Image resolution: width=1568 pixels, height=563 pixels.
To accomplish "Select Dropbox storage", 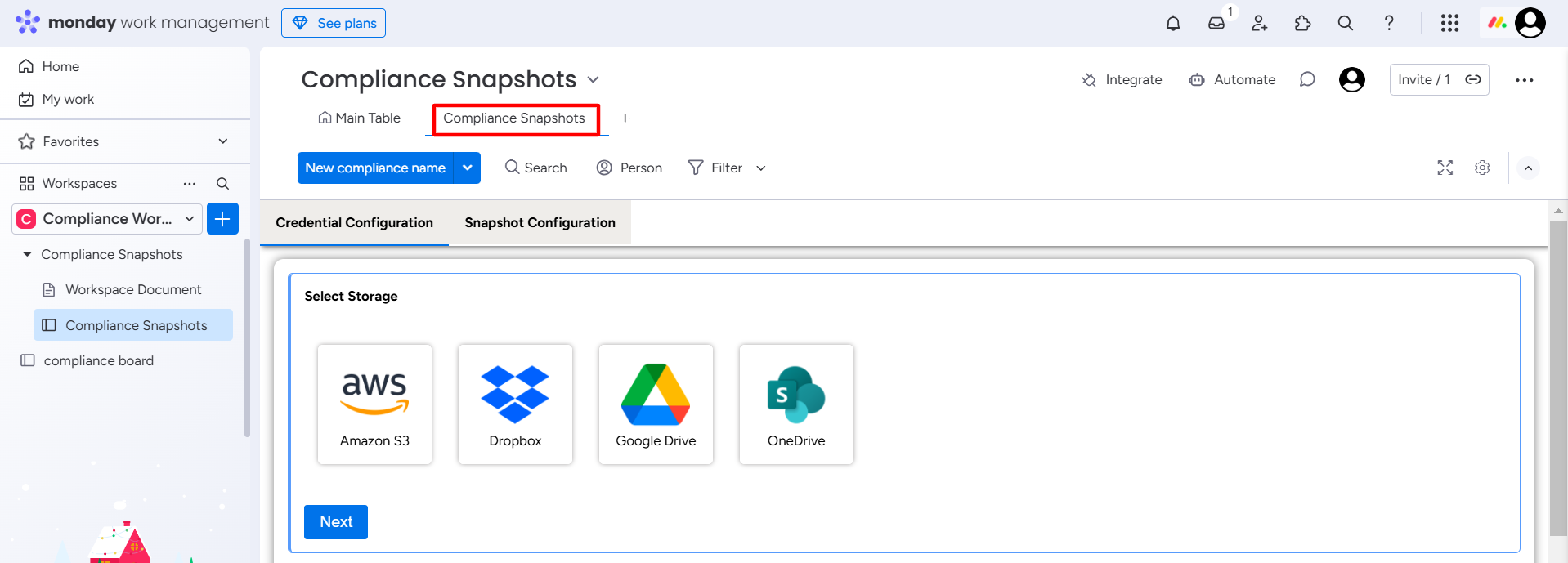I will click(x=515, y=404).
